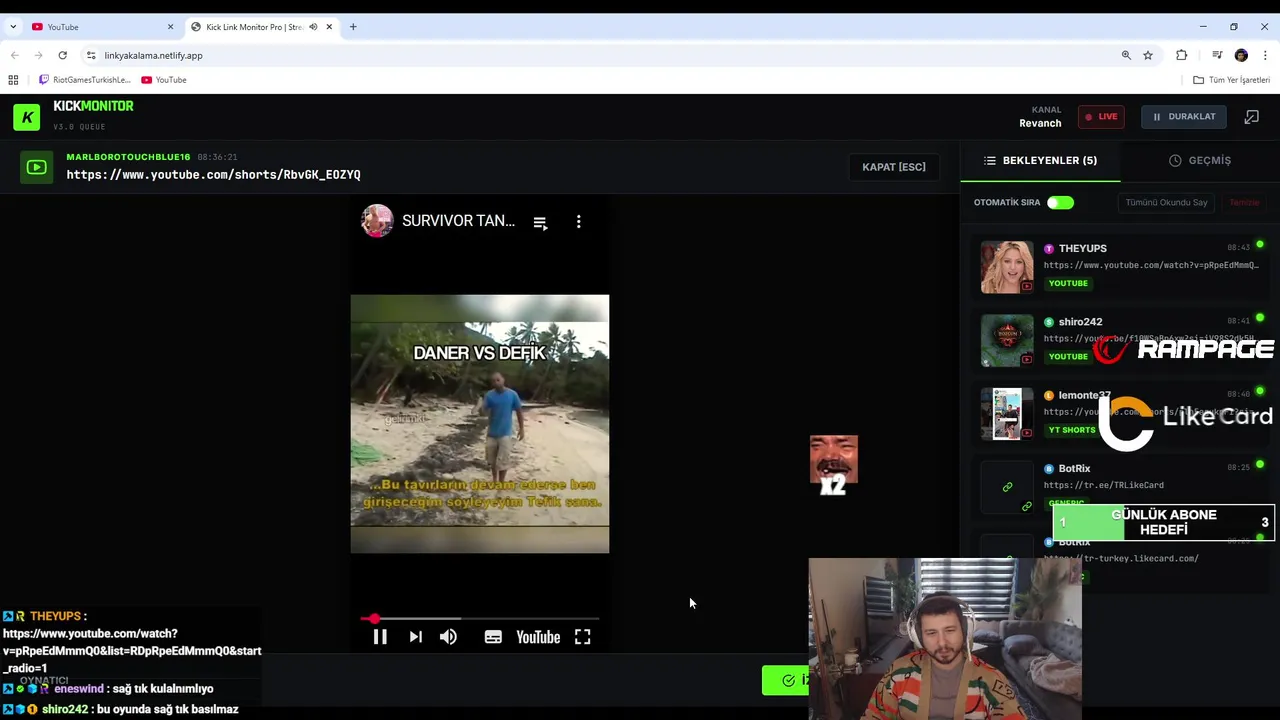
Task: Enter fullscreen in the video player
Action: (x=582, y=637)
